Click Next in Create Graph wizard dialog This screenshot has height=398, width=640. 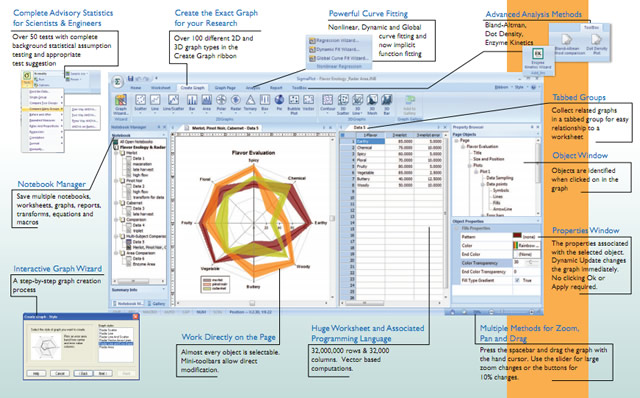point(102,374)
